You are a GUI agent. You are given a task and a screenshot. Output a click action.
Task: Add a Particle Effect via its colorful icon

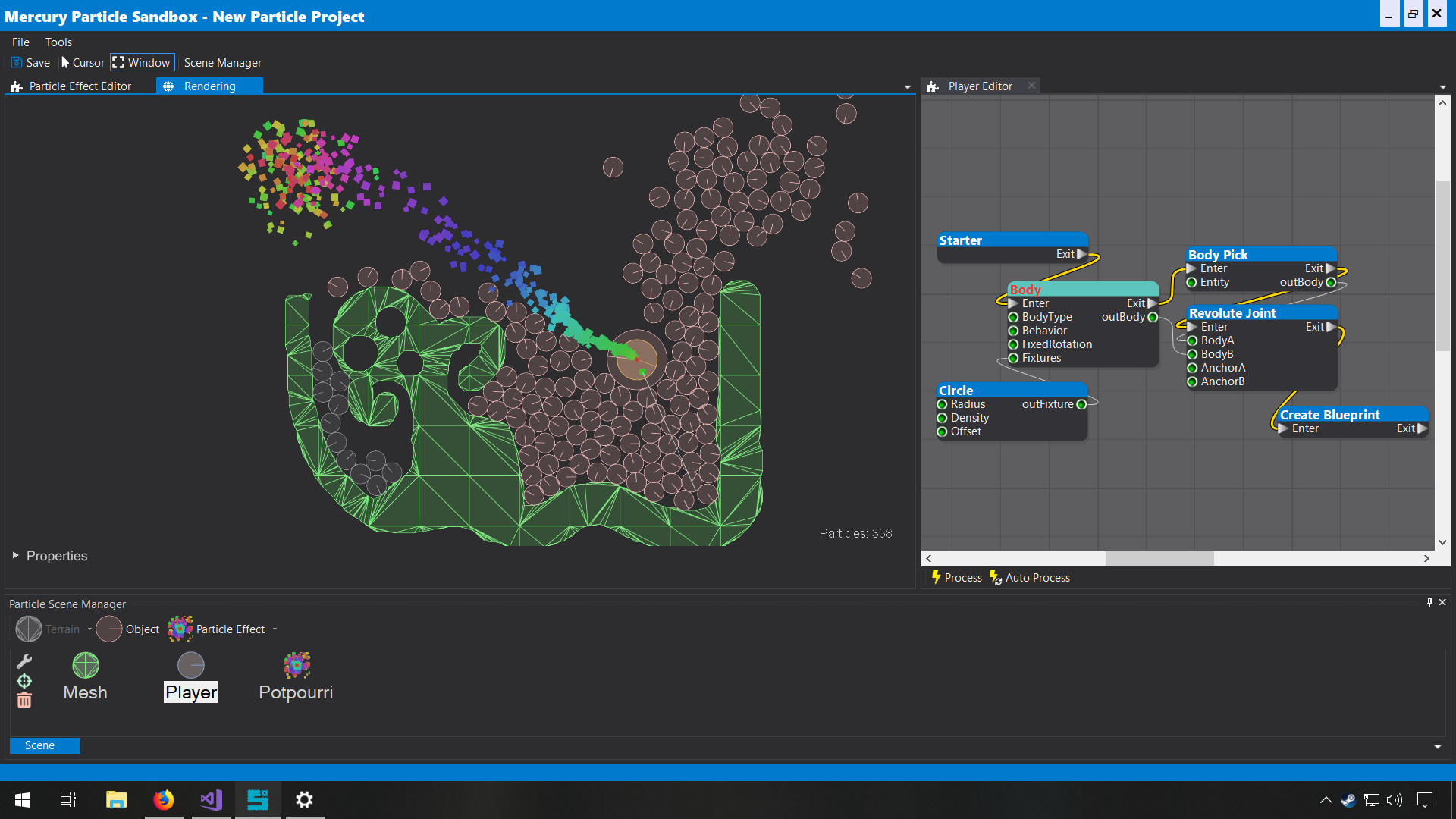point(180,629)
